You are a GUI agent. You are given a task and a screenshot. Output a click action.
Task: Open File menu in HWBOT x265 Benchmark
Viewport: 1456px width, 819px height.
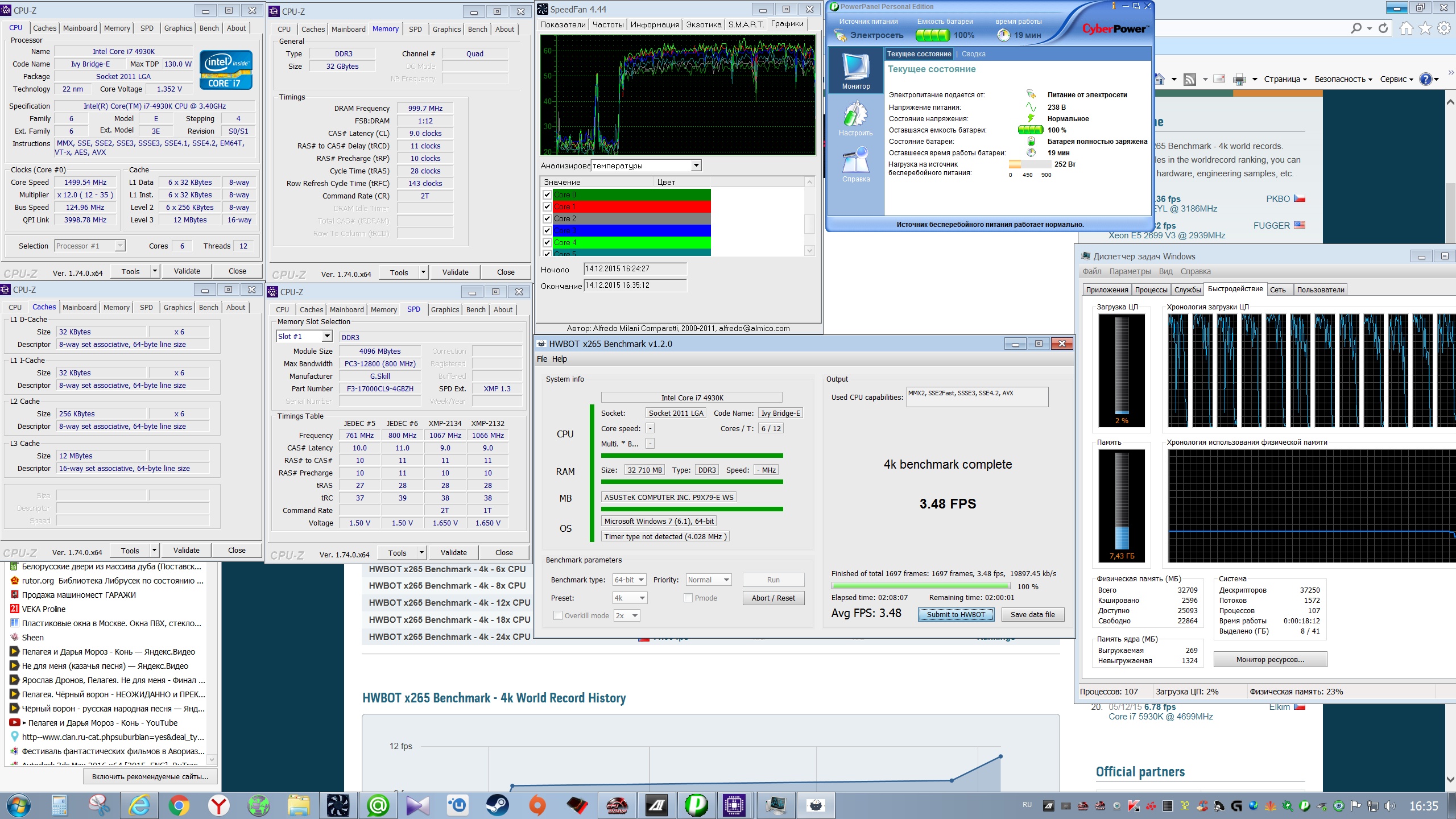(542, 359)
